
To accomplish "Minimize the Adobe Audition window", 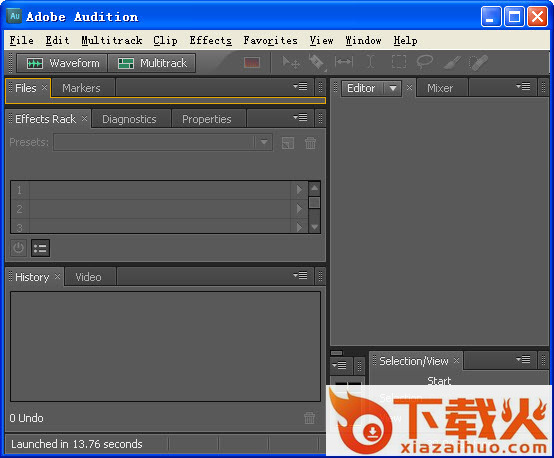I will pyautogui.click(x=491, y=16).
